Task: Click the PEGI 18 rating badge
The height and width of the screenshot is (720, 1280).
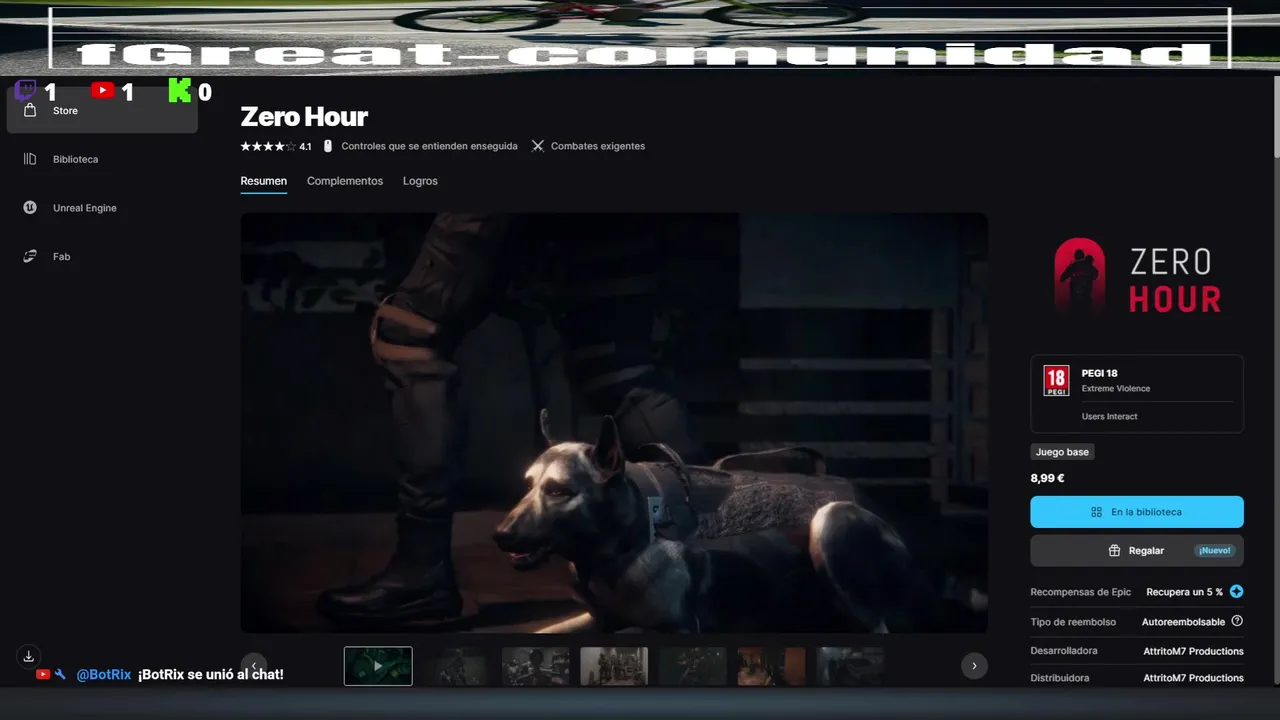Action: 1056,381
